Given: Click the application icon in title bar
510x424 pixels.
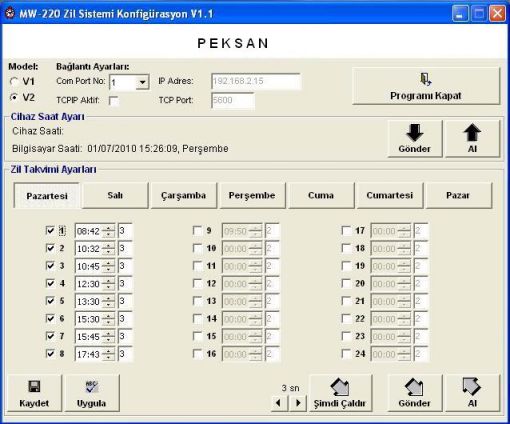Looking at the screenshot, I should pyautogui.click(x=10, y=13).
